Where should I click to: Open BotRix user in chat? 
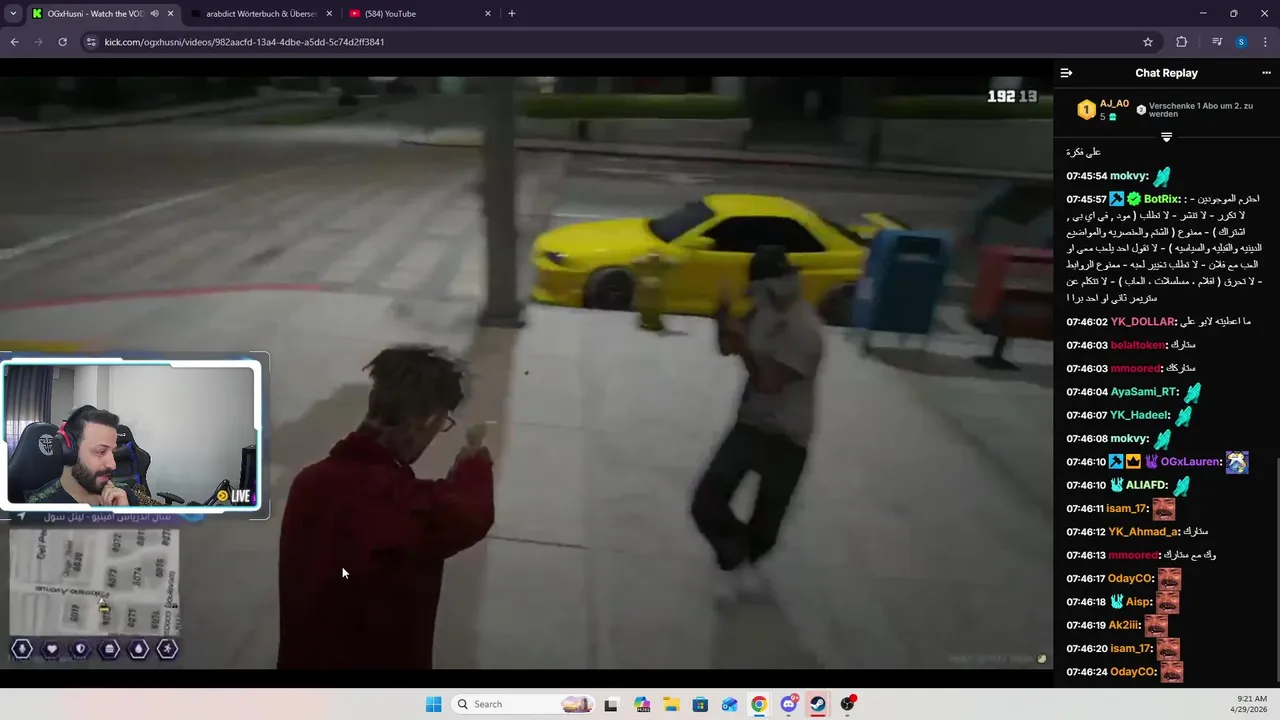click(x=1161, y=199)
